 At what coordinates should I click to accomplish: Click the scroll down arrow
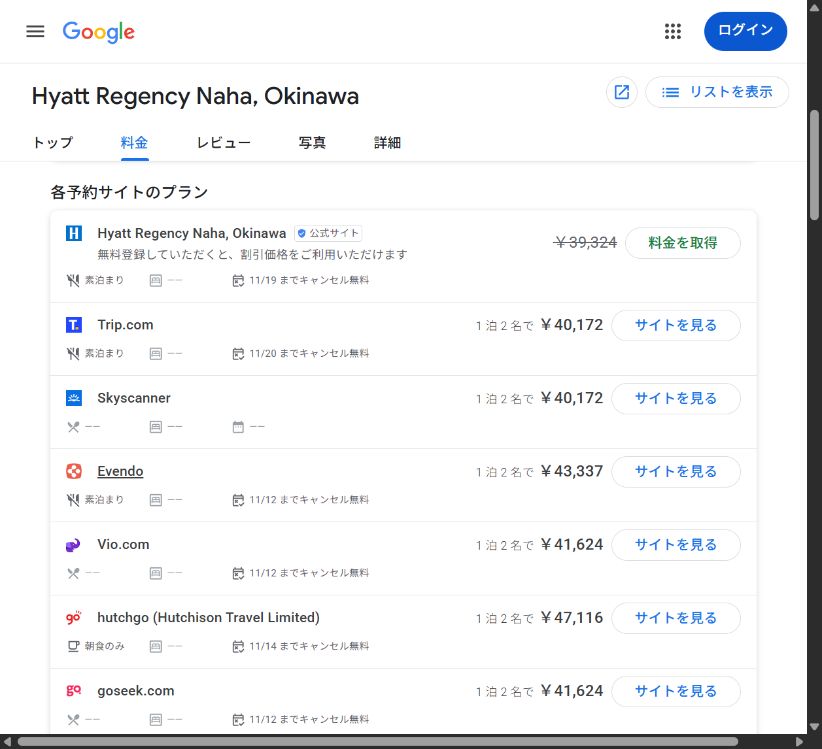tap(814, 726)
